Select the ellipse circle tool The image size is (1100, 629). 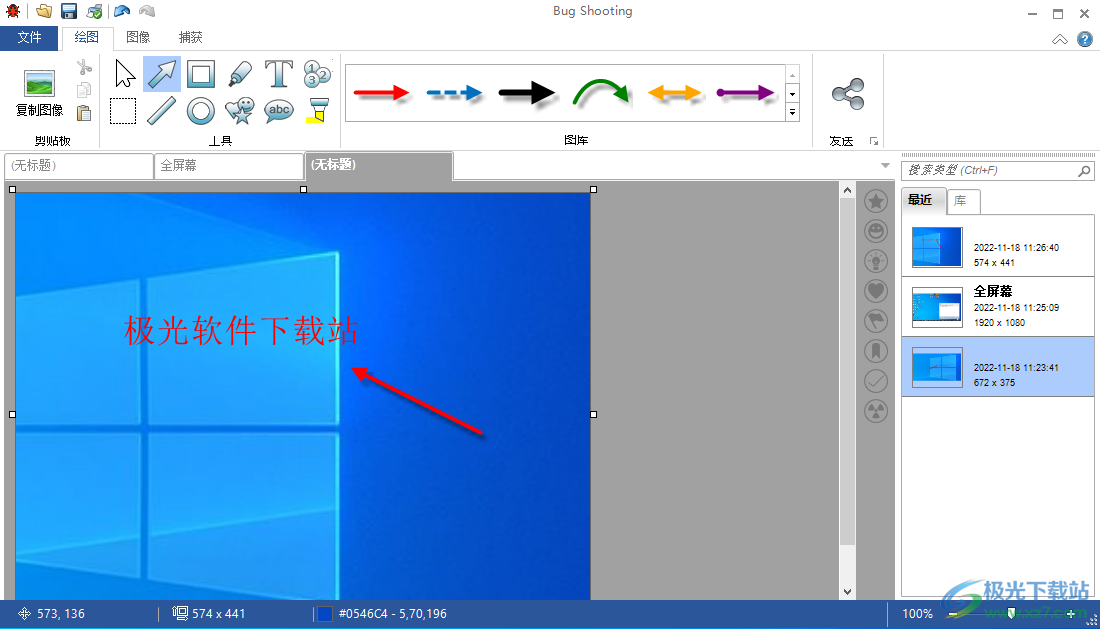coord(201,111)
